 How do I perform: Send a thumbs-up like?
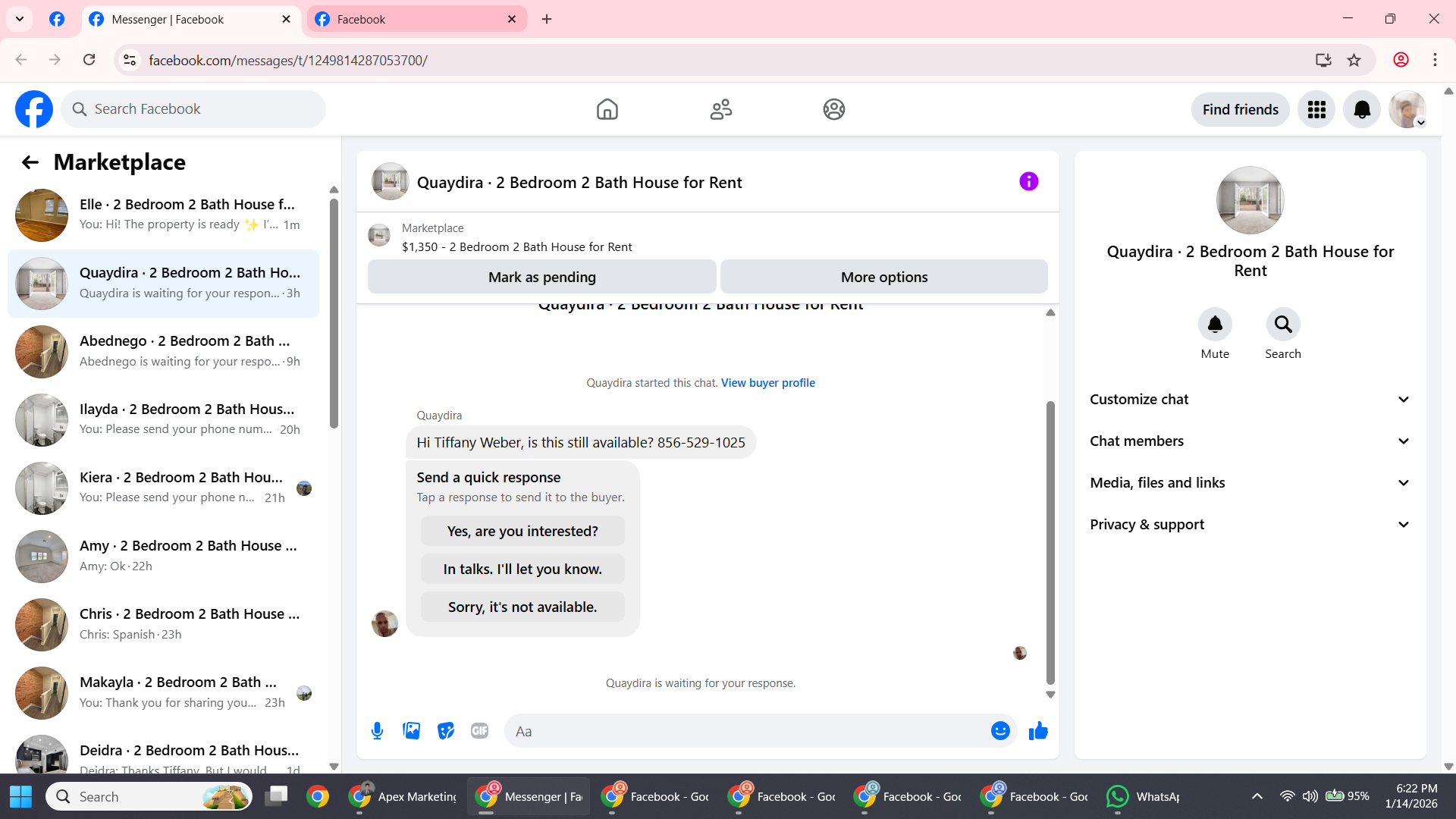(1038, 731)
